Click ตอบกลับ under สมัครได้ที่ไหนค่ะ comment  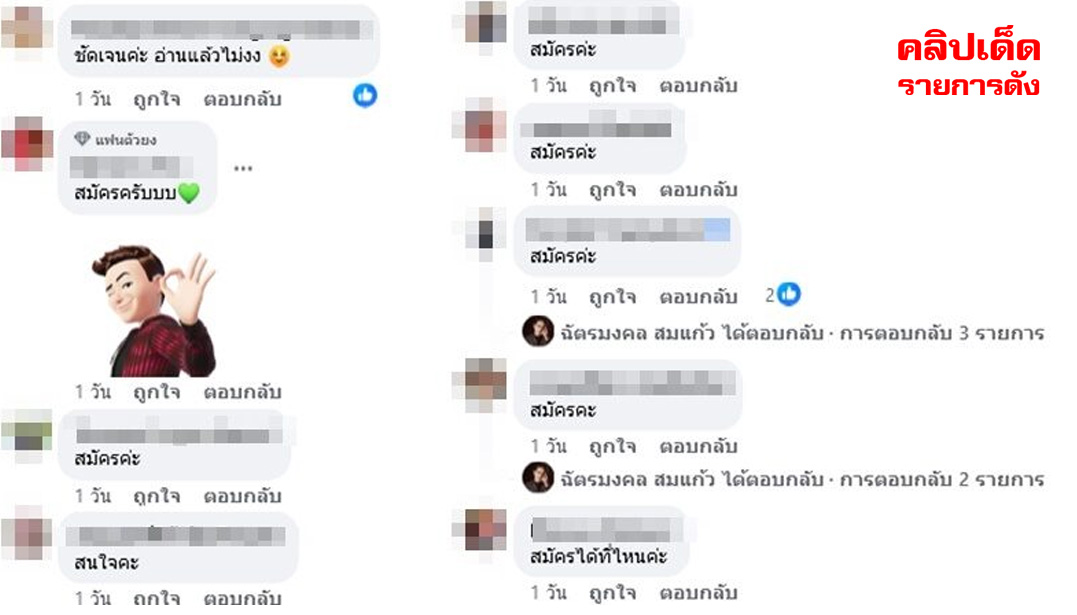tap(699, 592)
